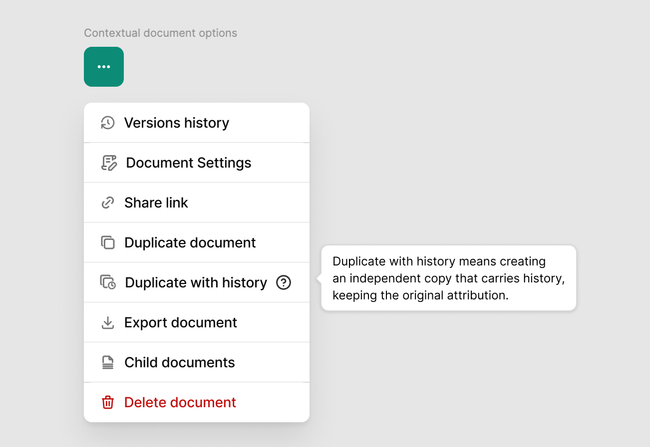This screenshot has width=650, height=447.
Task: Click the question mark help icon
Action: tap(283, 283)
